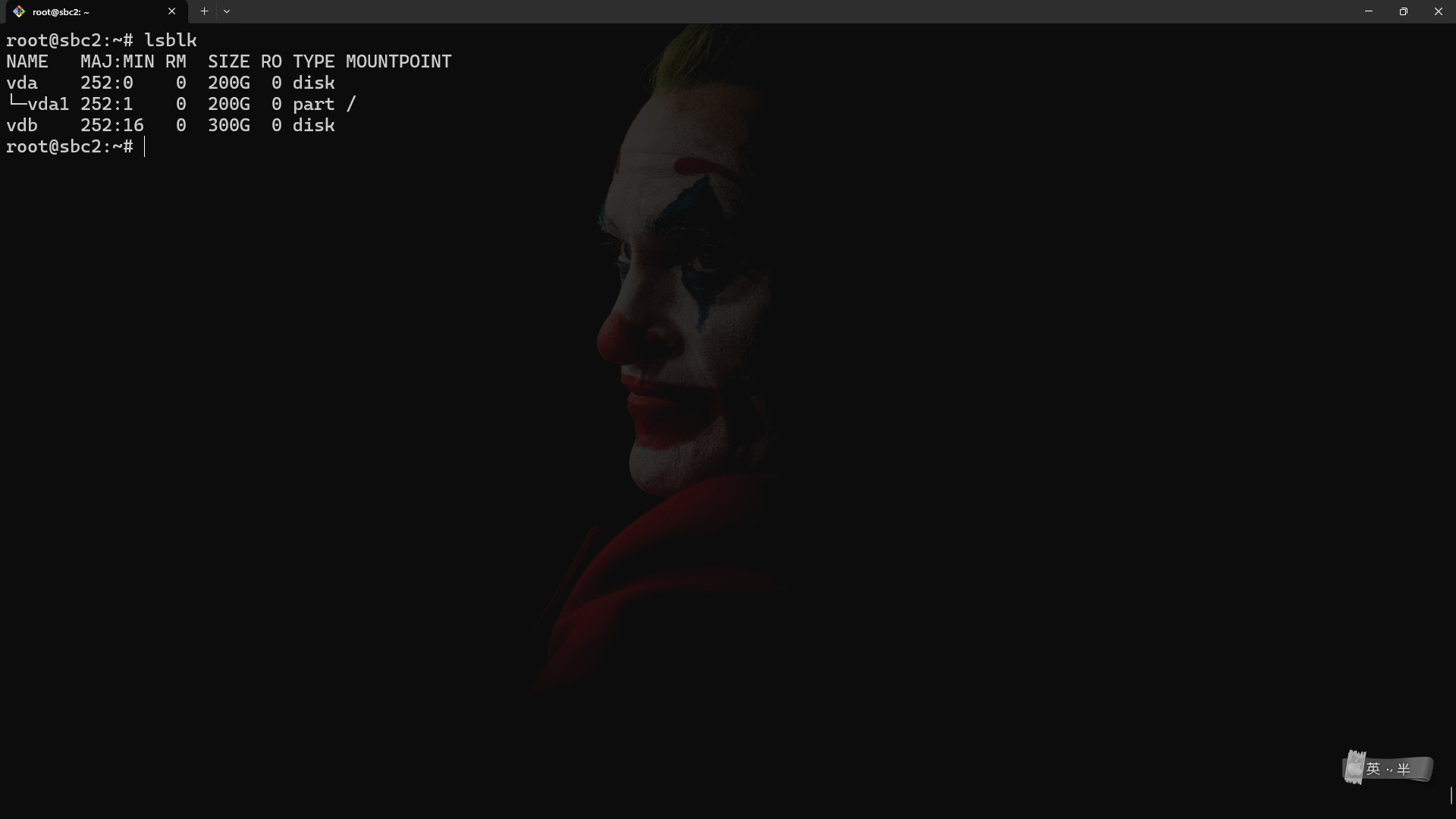
Task: Click the part type in vda1 row
Action: click(x=314, y=104)
